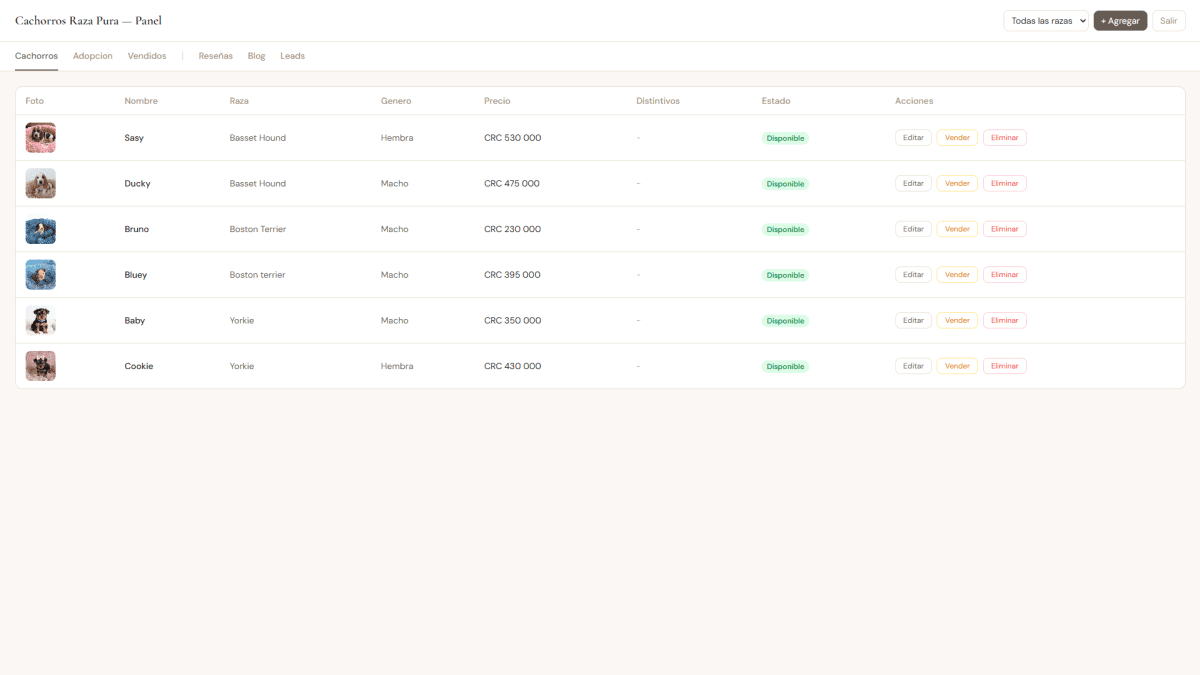Click Vender in Bluey's row
Viewport: 1200px width, 675px height.
click(x=957, y=275)
